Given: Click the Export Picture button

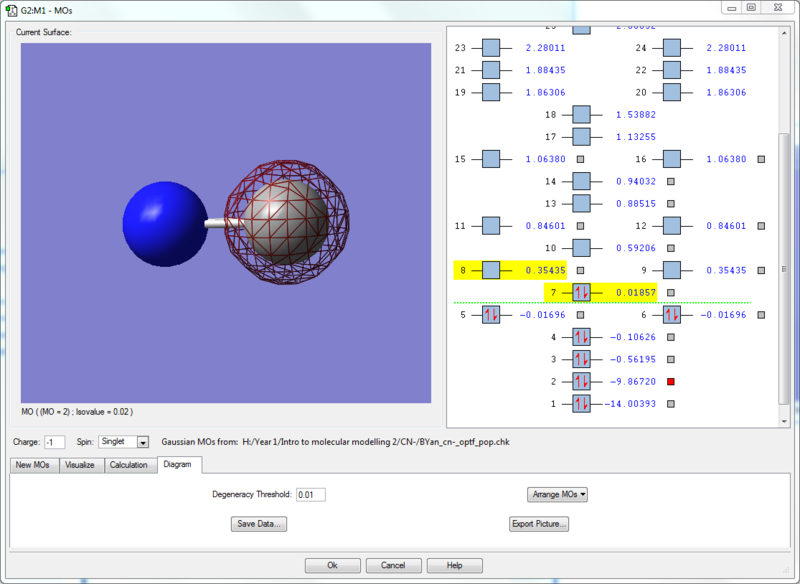Looking at the screenshot, I should pos(539,524).
